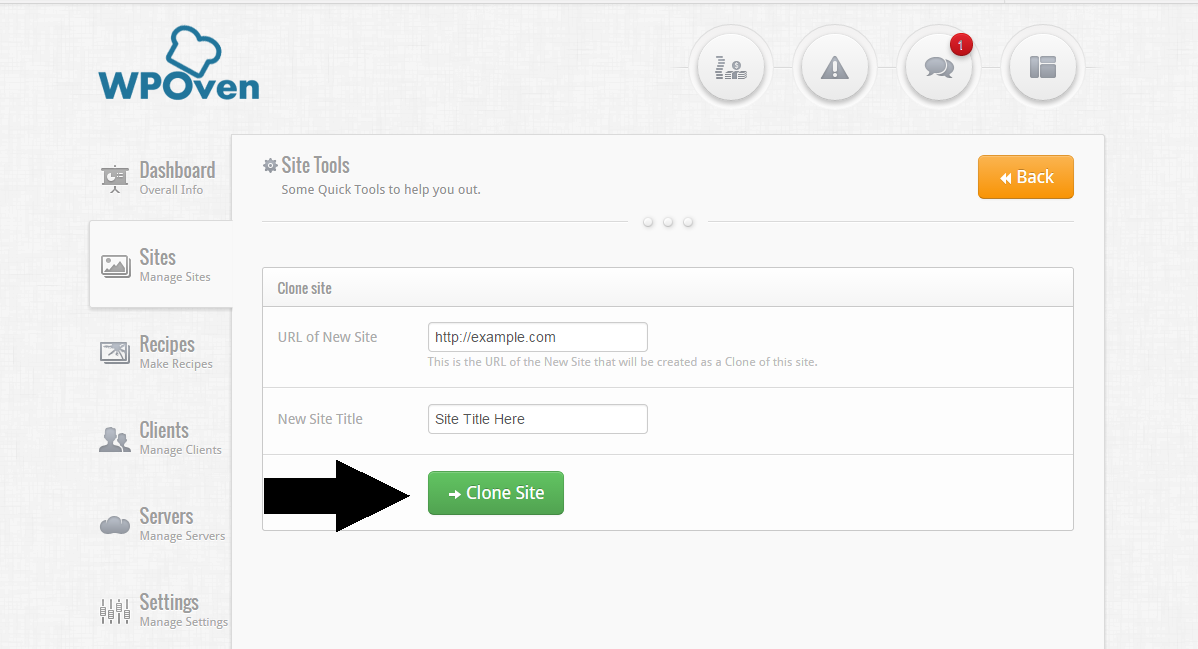
Task: Open the chat messages icon with badge
Action: [x=938, y=67]
